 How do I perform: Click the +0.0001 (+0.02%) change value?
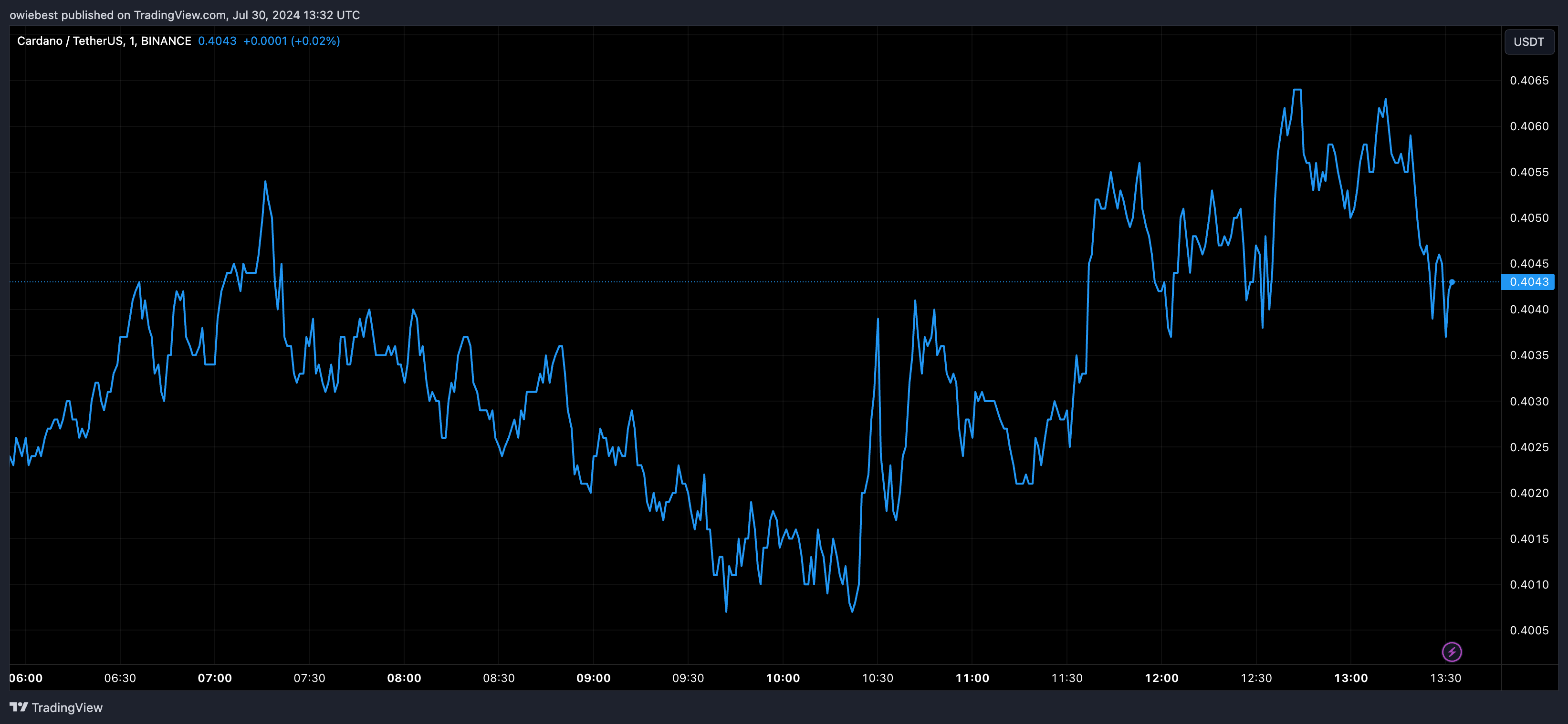pyautogui.click(x=291, y=41)
